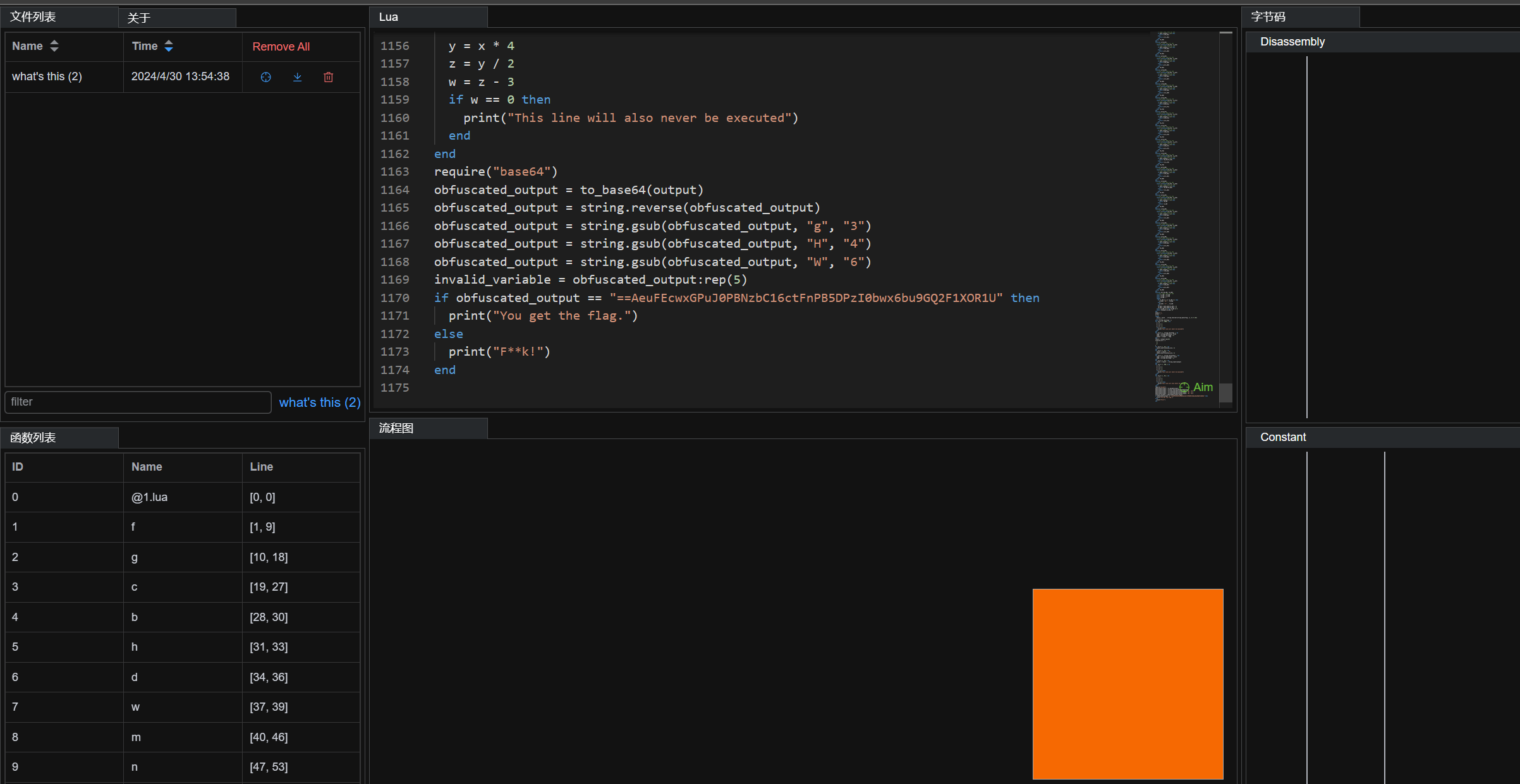Download the what's this (2) file
Viewport: 1520px width, 784px height.
297,77
